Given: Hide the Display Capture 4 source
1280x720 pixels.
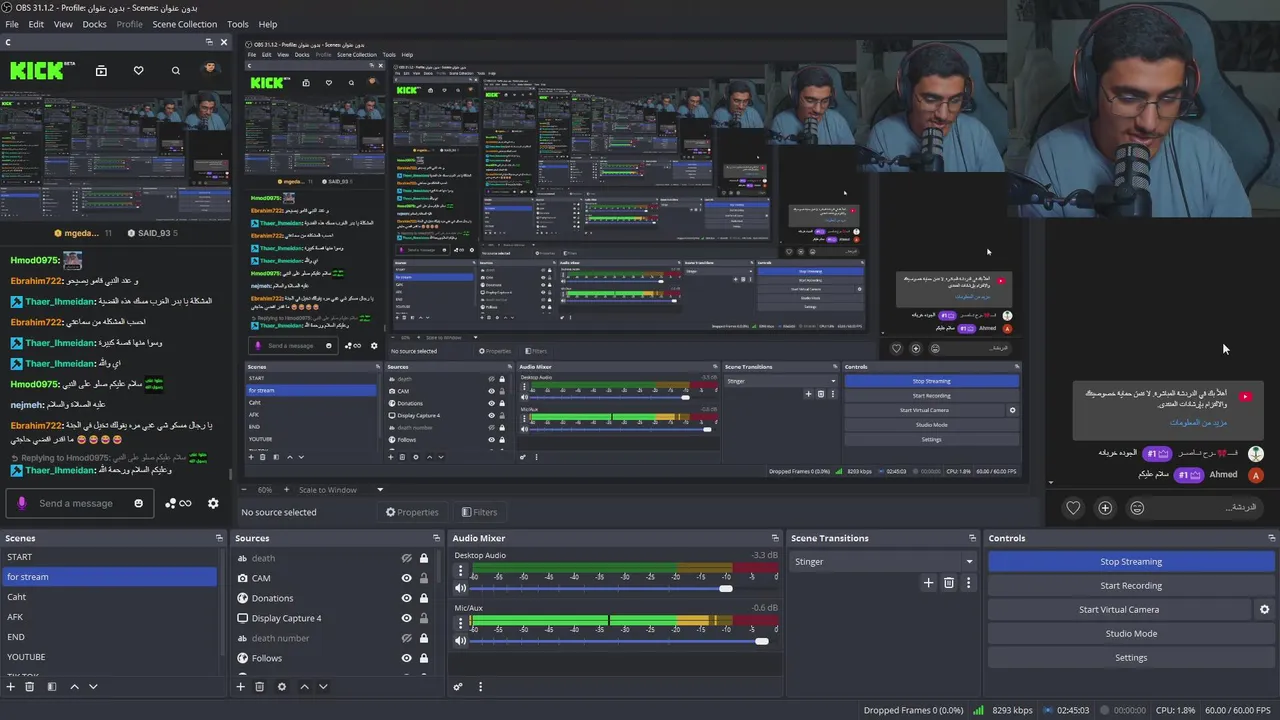Looking at the screenshot, I should click(406, 618).
